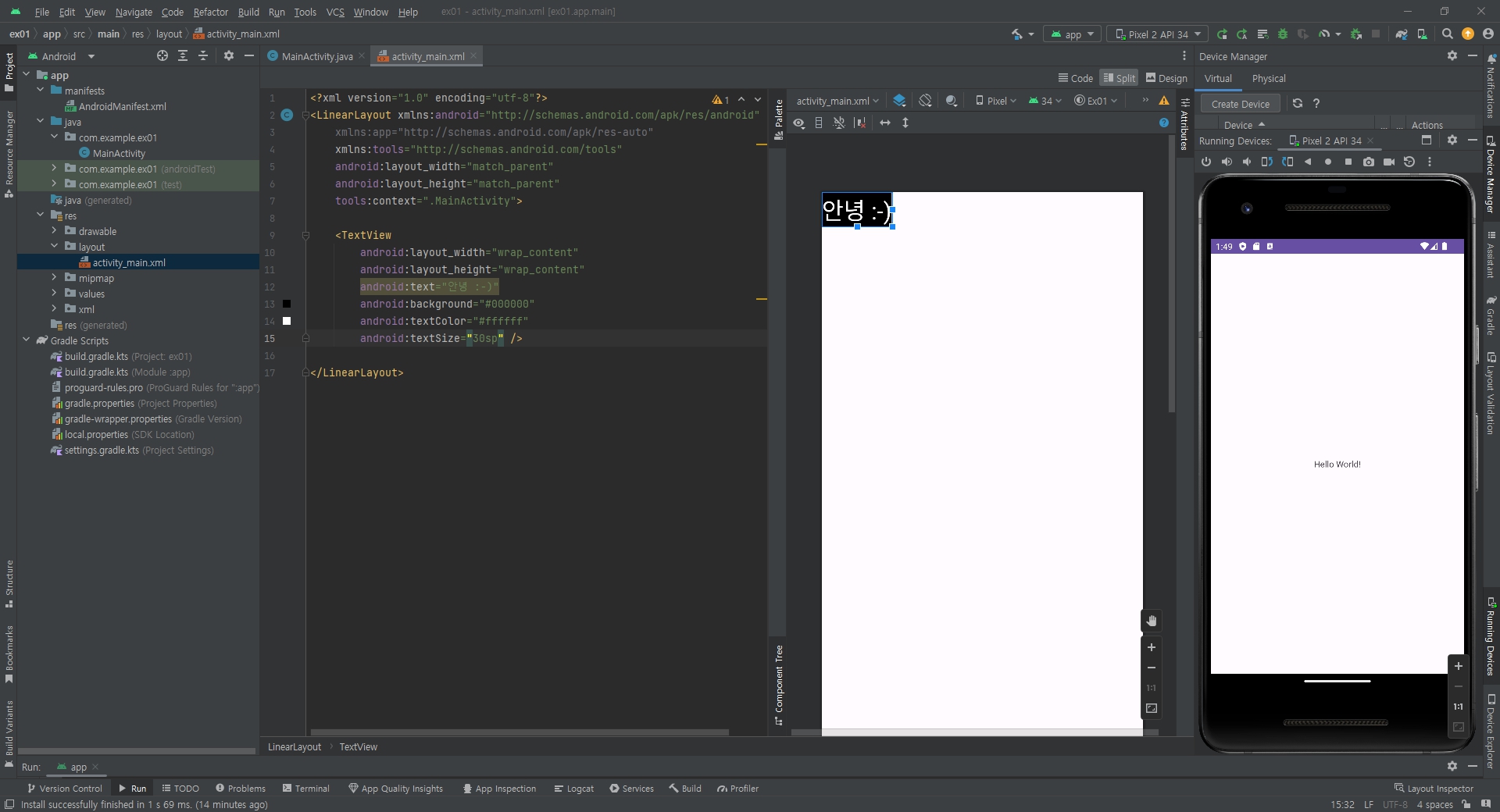Open the Profile app gauge icon
Image resolution: width=1500 pixels, height=812 pixels.
1324,34
